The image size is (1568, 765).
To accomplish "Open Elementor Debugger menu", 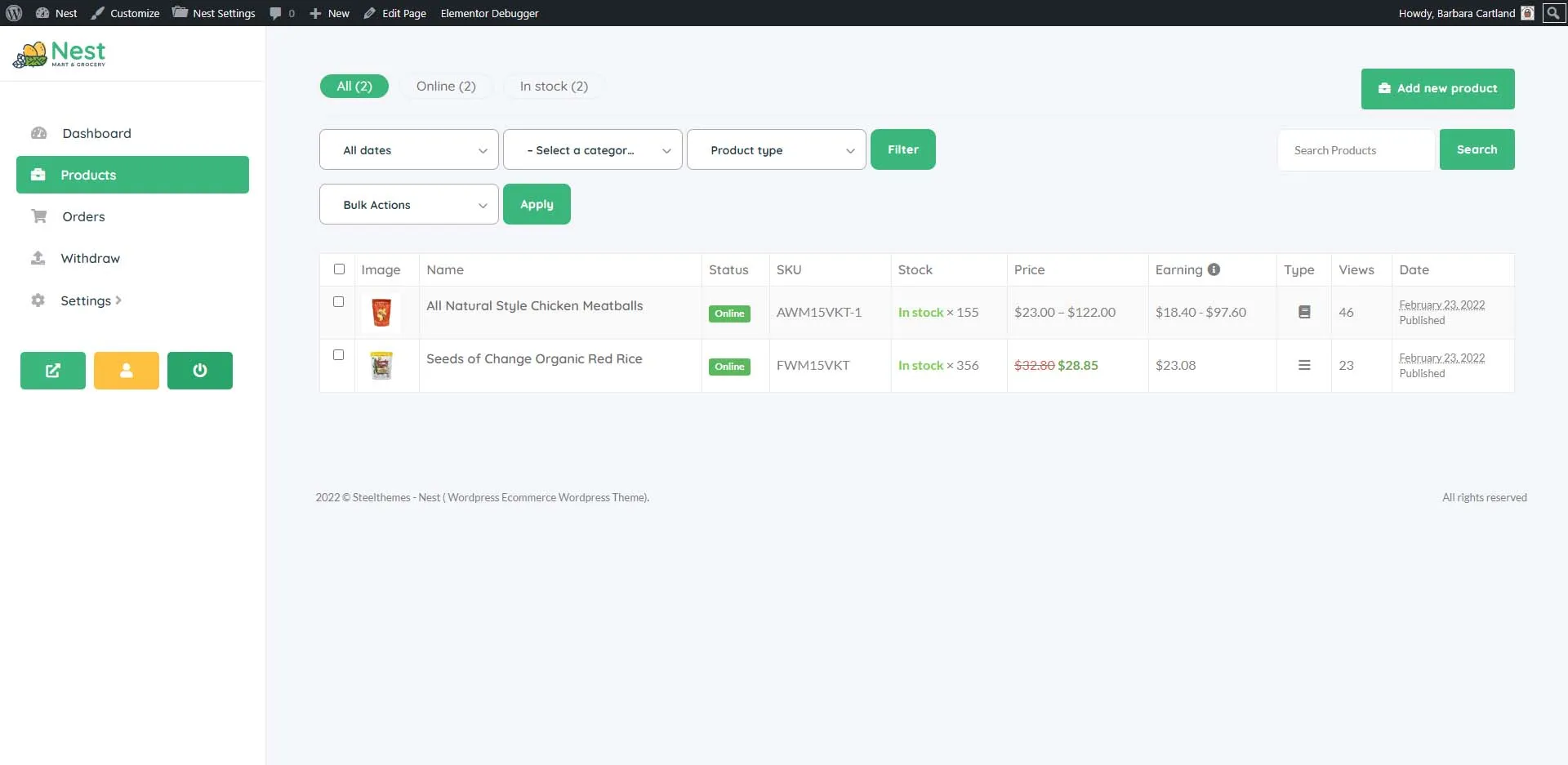I will 489,13.
